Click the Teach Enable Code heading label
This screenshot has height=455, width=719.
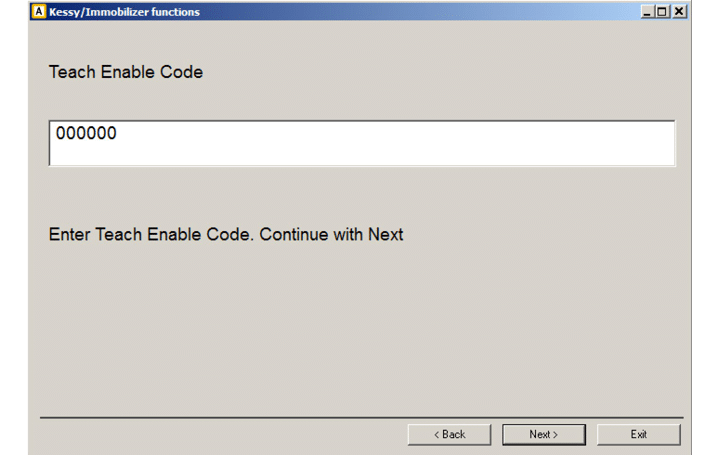coord(126,72)
